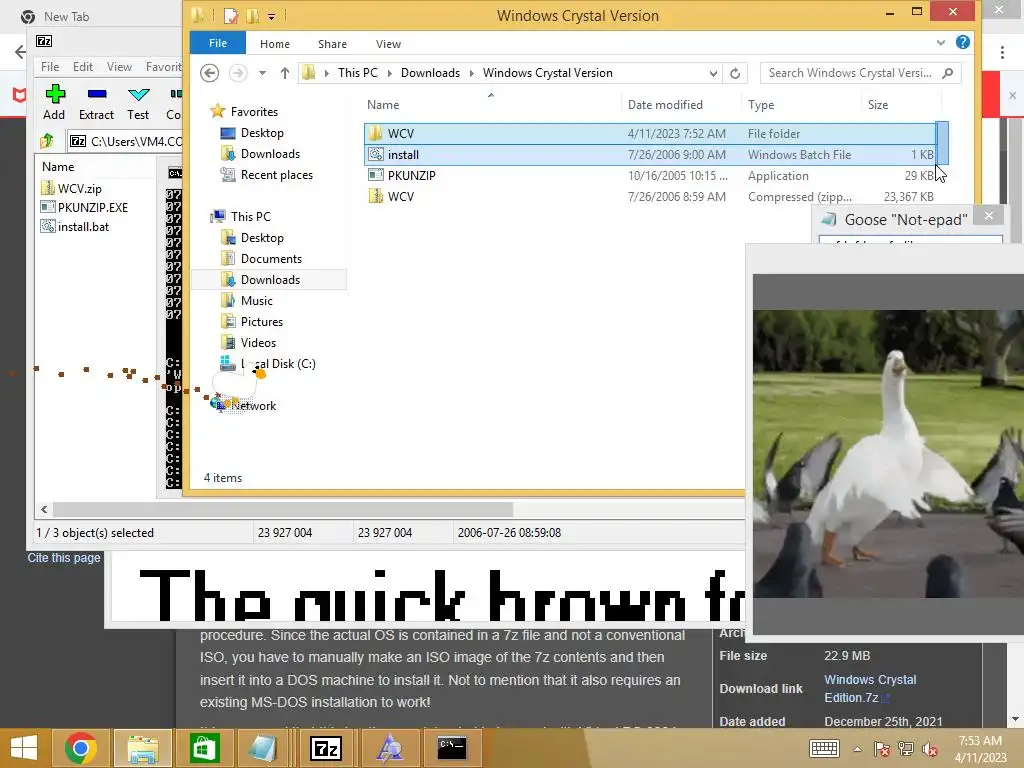Close the Goose Not-epad window
This screenshot has height=768, width=1024.
989,216
